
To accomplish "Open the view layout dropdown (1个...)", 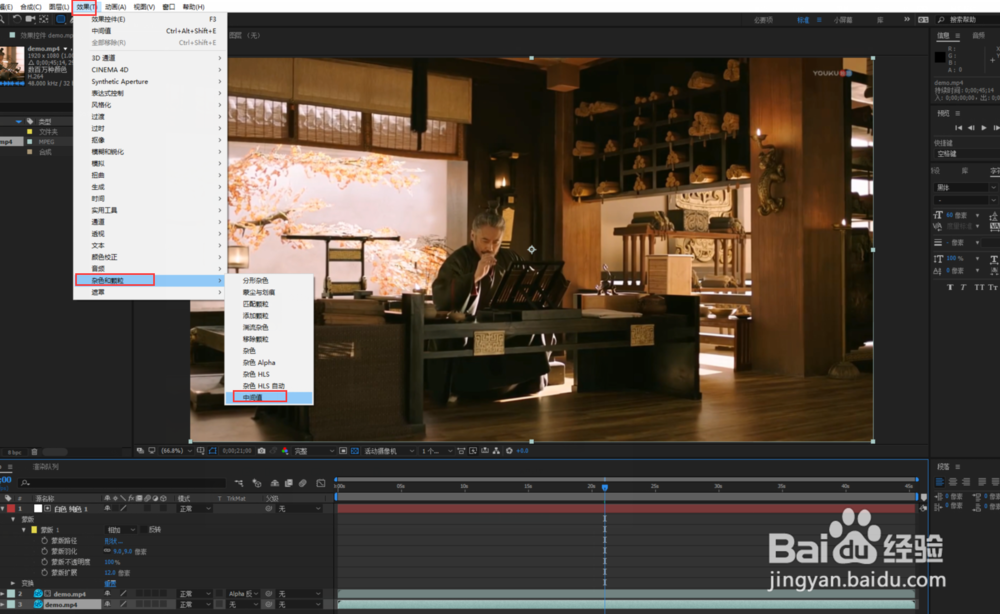I will point(436,451).
